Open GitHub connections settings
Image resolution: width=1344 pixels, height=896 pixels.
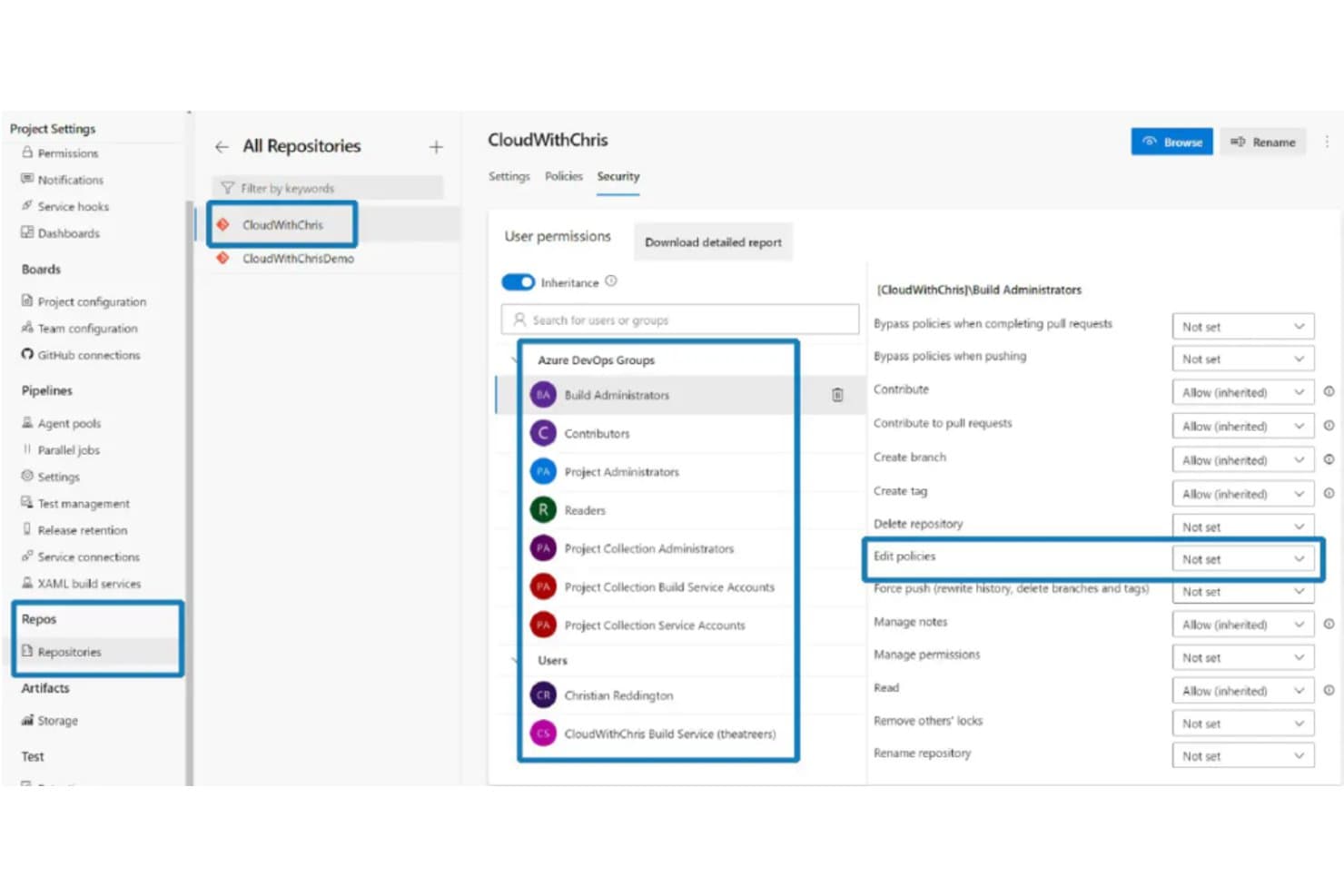(x=89, y=355)
